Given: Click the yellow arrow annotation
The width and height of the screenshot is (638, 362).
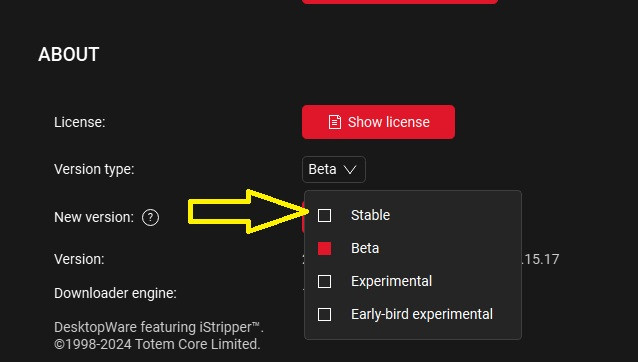Looking at the screenshot, I should [249, 212].
